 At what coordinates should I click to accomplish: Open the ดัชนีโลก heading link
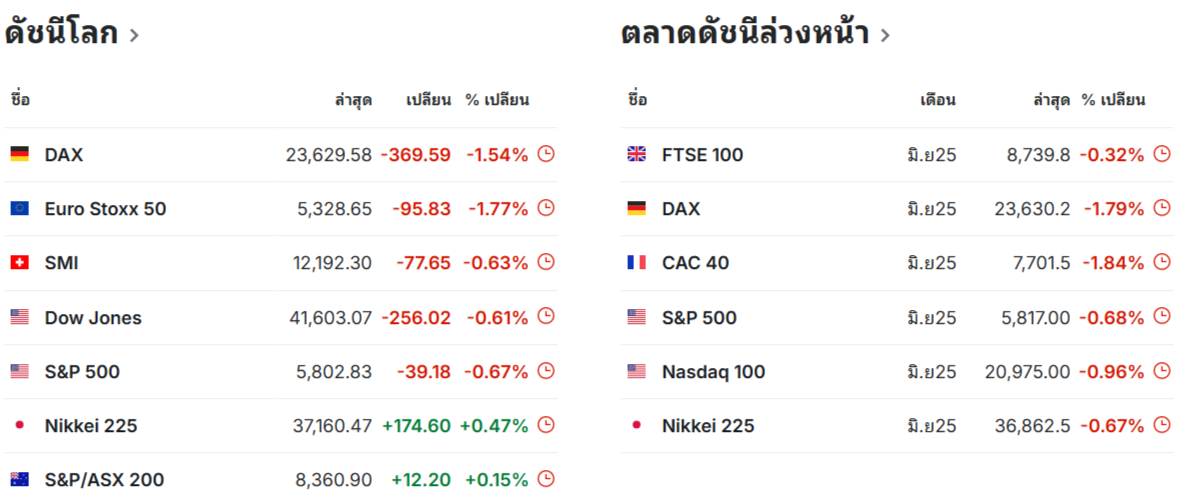[x=62, y=34]
